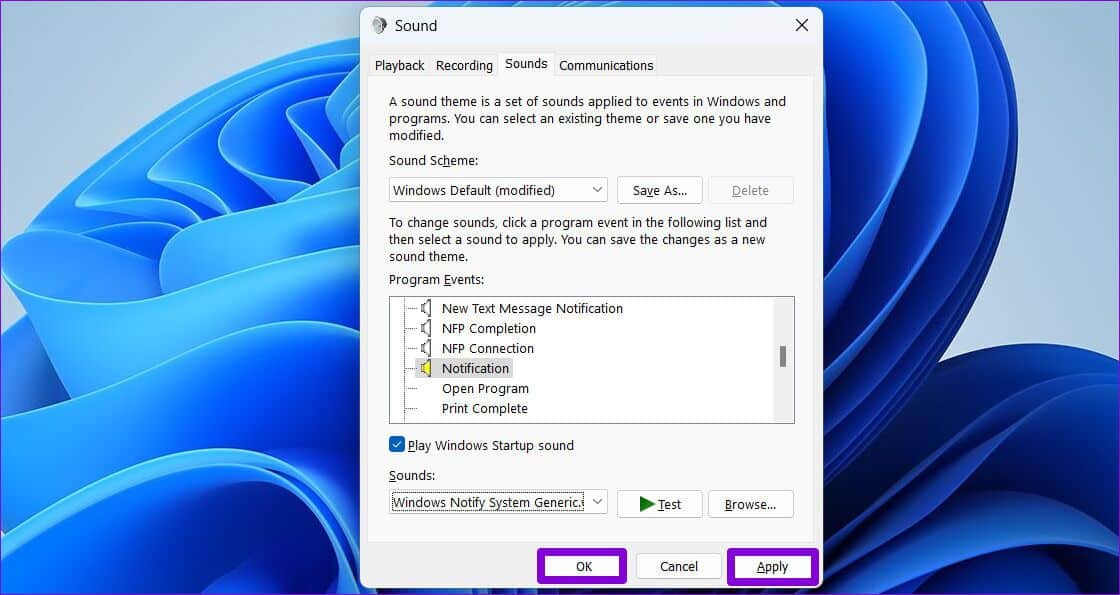Image resolution: width=1120 pixels, height=595 pixels.
Task: Click the Save As... button
Action: [659, 190]
